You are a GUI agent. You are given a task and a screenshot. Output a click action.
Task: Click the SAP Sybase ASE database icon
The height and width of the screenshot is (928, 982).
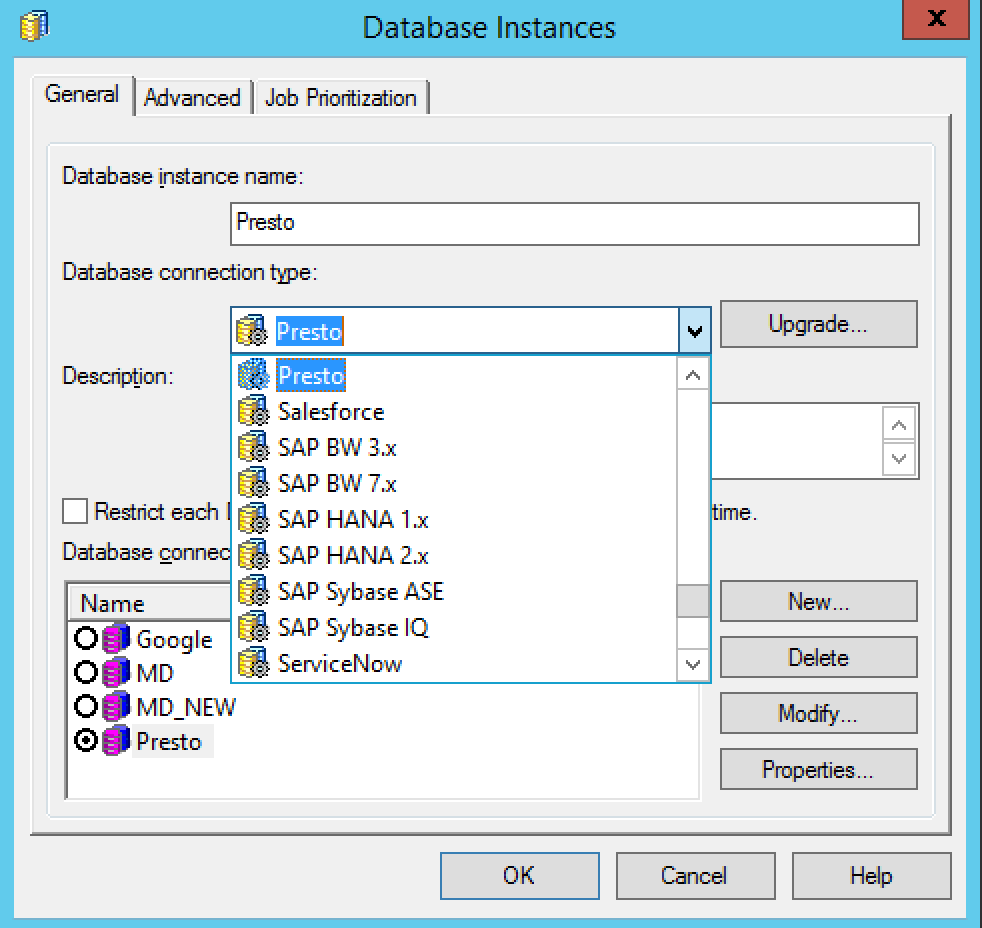coord(254,592)
